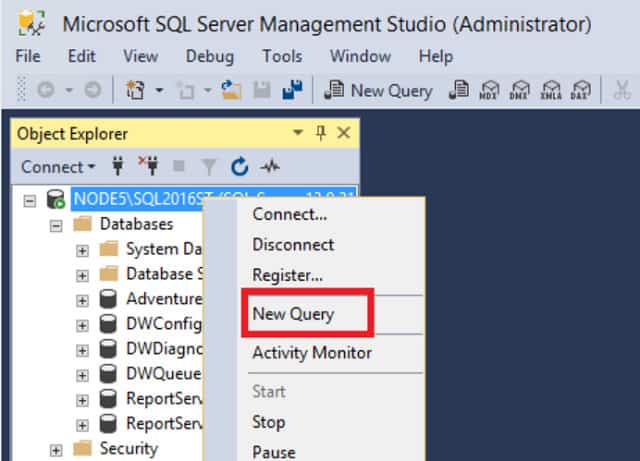
Task: Click the Disconnect plug icon with red X
Action: (149, 166)
